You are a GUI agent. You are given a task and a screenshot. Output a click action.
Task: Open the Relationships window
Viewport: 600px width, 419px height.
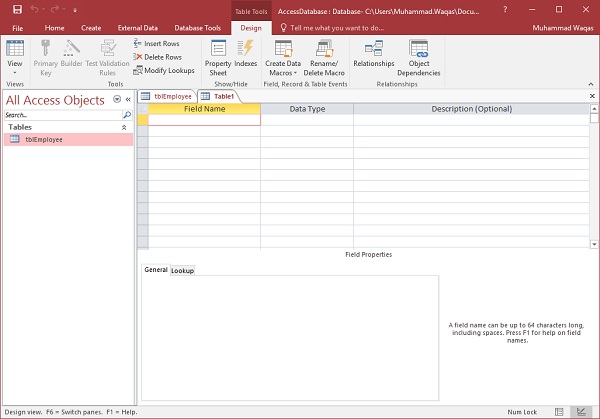(373, 53)
